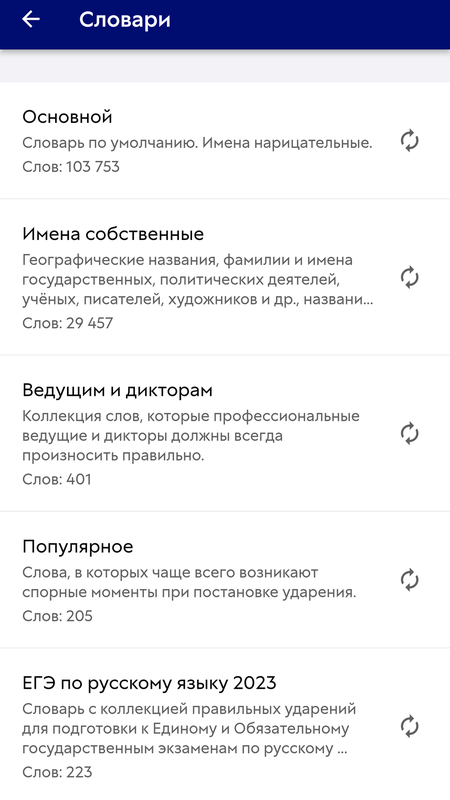The width and height of the screenshot is (450, 800).
Task: Tap word count Слов: 205
Action: click(58, 616)
